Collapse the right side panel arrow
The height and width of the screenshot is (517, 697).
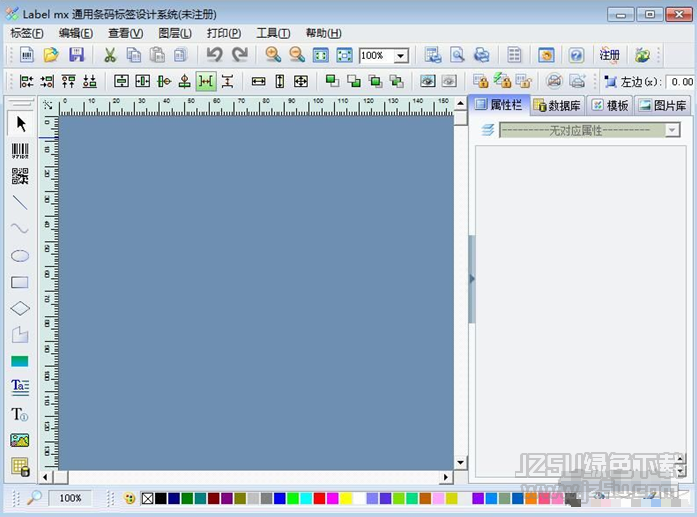tap(472, 279)
